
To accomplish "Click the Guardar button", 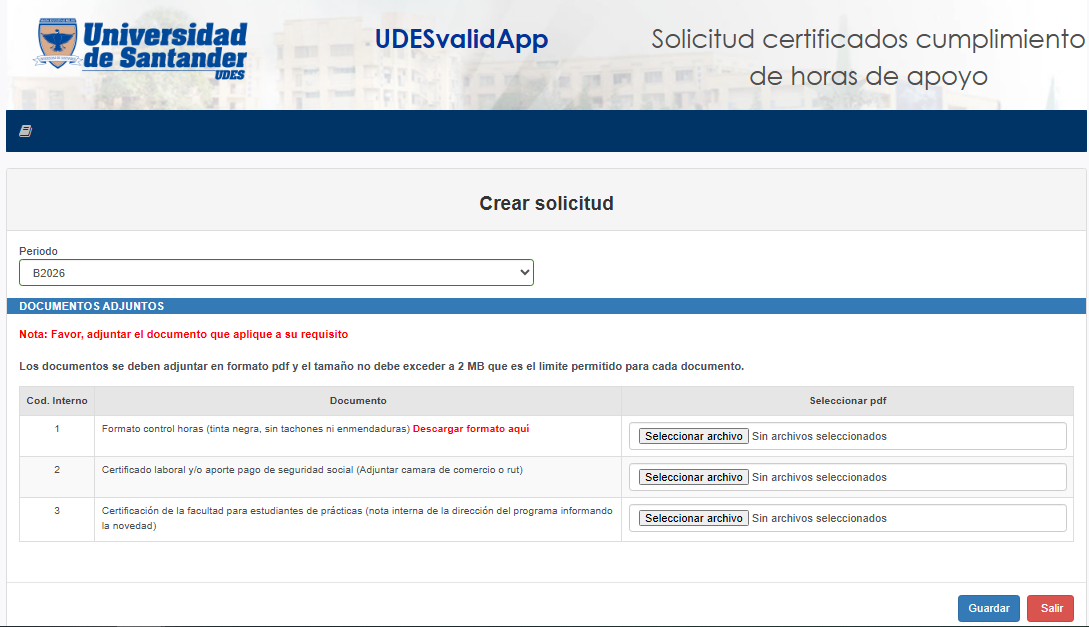I will (989, 608).
